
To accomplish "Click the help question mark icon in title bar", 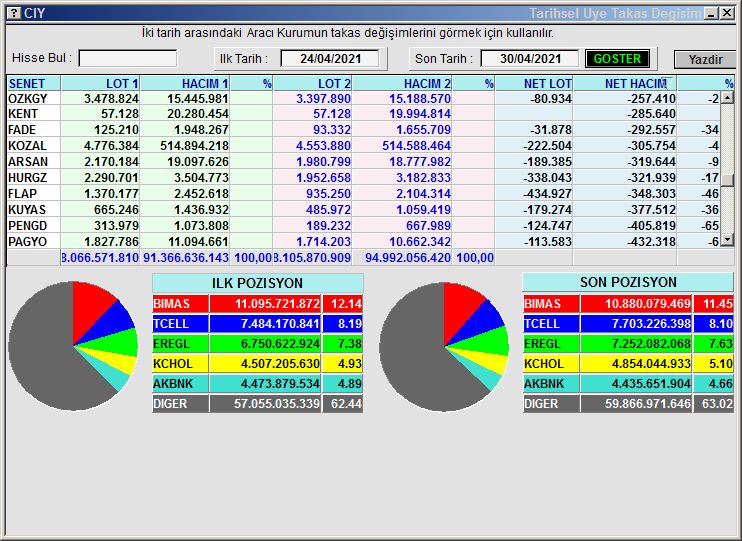I will tap(14, 13).
